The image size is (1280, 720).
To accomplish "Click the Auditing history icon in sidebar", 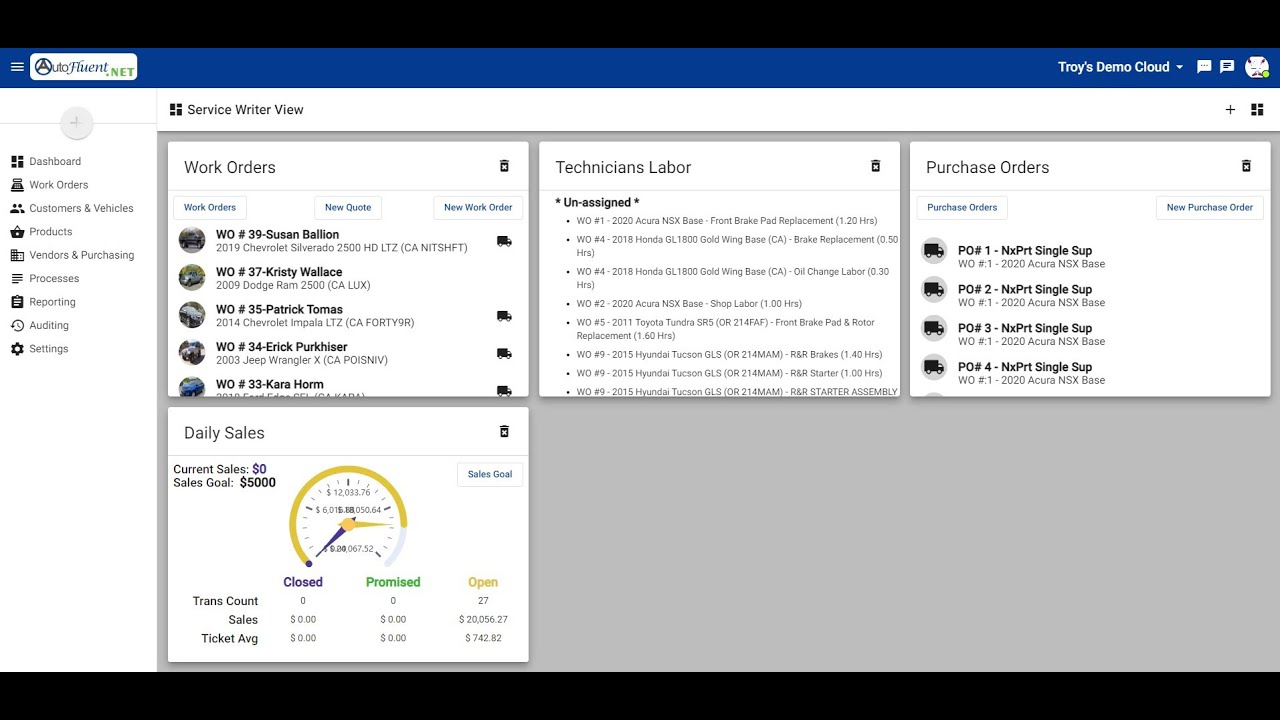I will (17, 325).
